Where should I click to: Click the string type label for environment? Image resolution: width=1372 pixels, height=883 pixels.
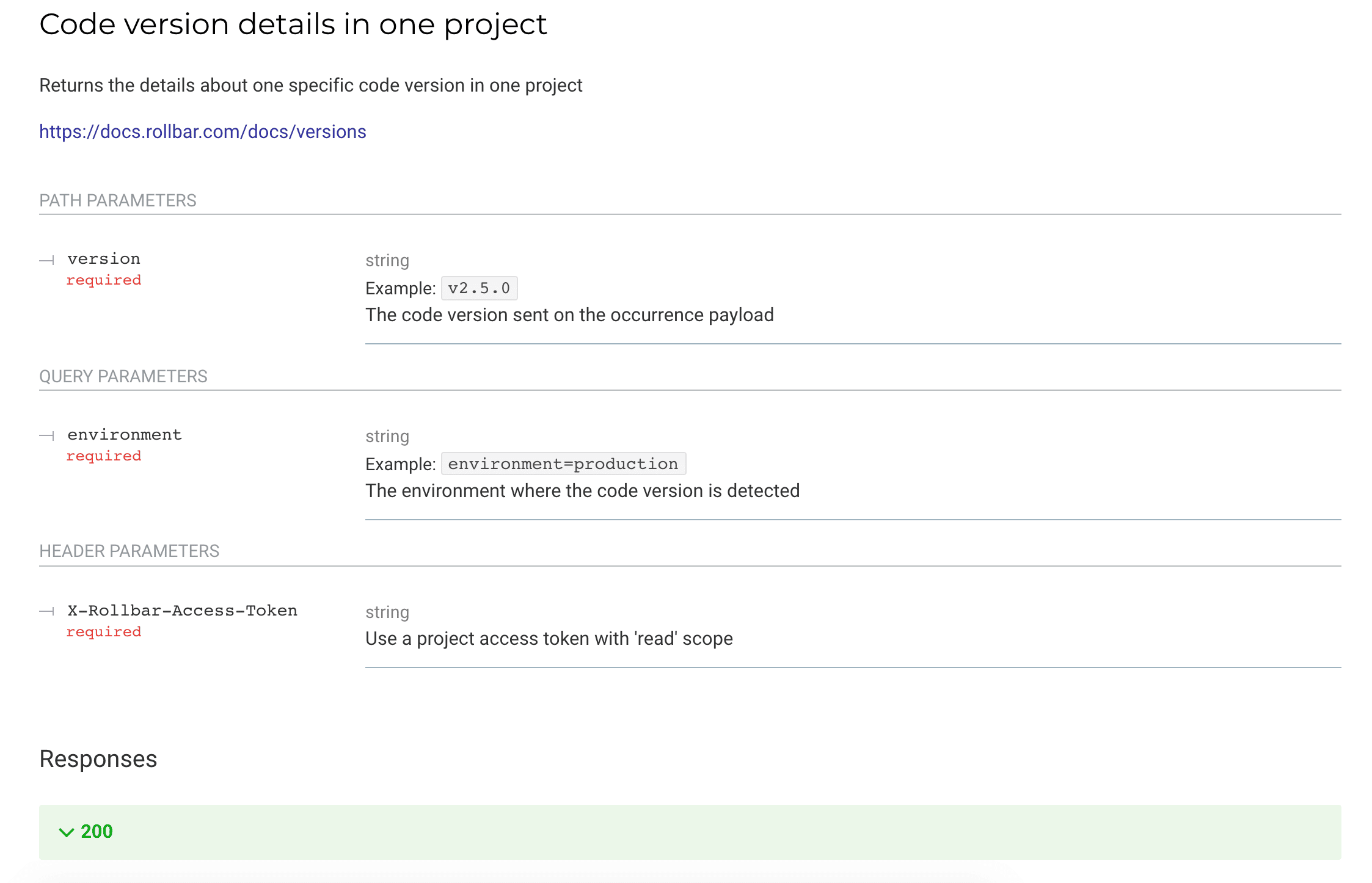[x=387, y=436]
